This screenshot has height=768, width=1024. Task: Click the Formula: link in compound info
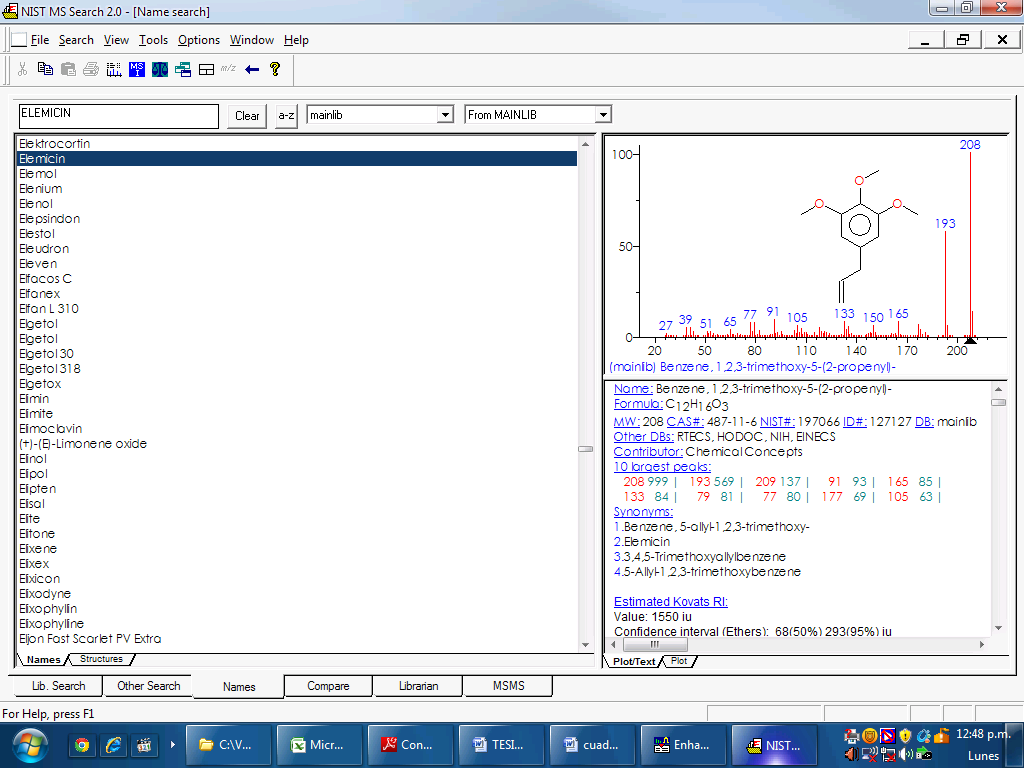coord(638,404)
